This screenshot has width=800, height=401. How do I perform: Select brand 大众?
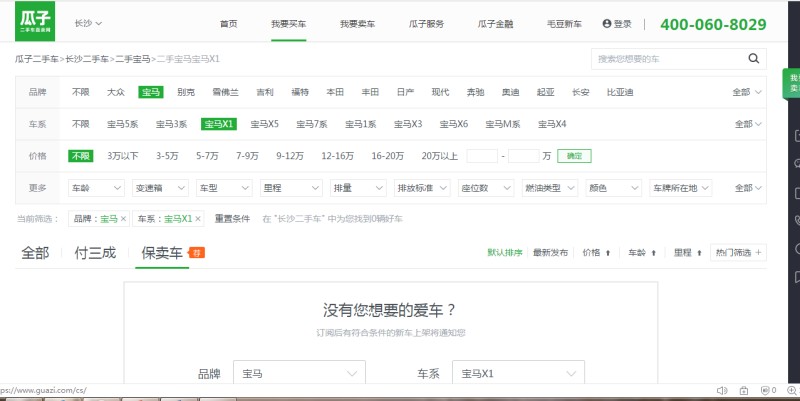coord(116,92)
